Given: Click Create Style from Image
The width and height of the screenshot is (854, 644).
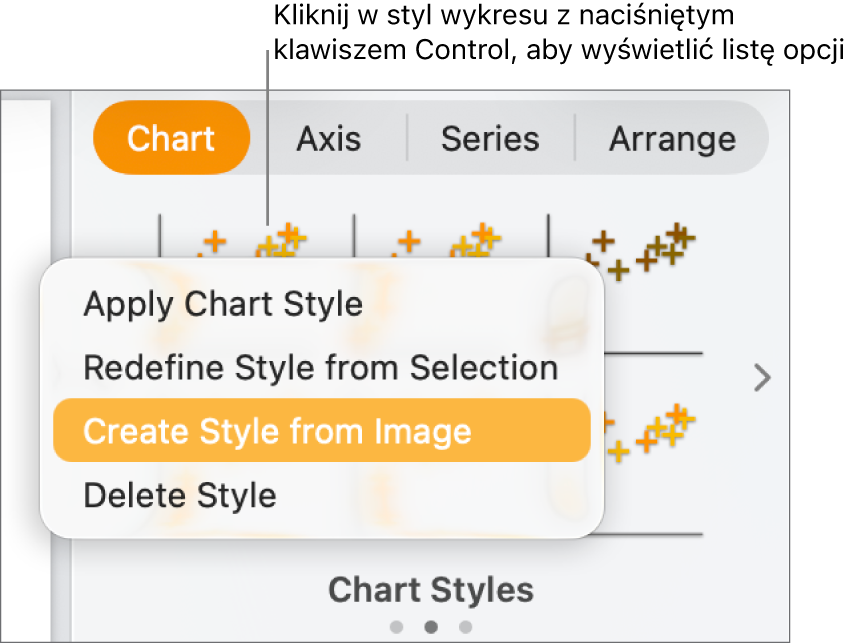Looking at the screenshot, I should [x=277, y=431].
